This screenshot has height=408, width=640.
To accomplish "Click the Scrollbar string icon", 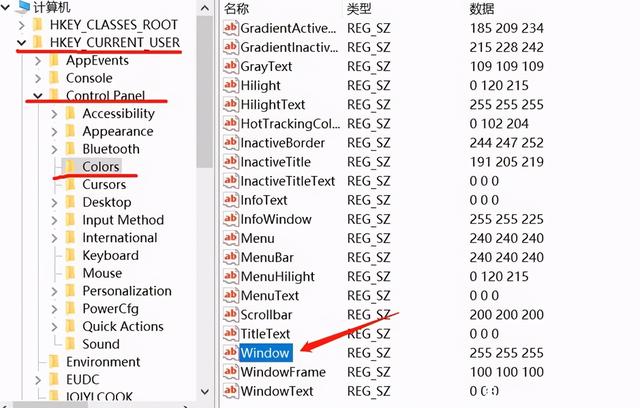I will pyautogui.click(x=230, y=315).
